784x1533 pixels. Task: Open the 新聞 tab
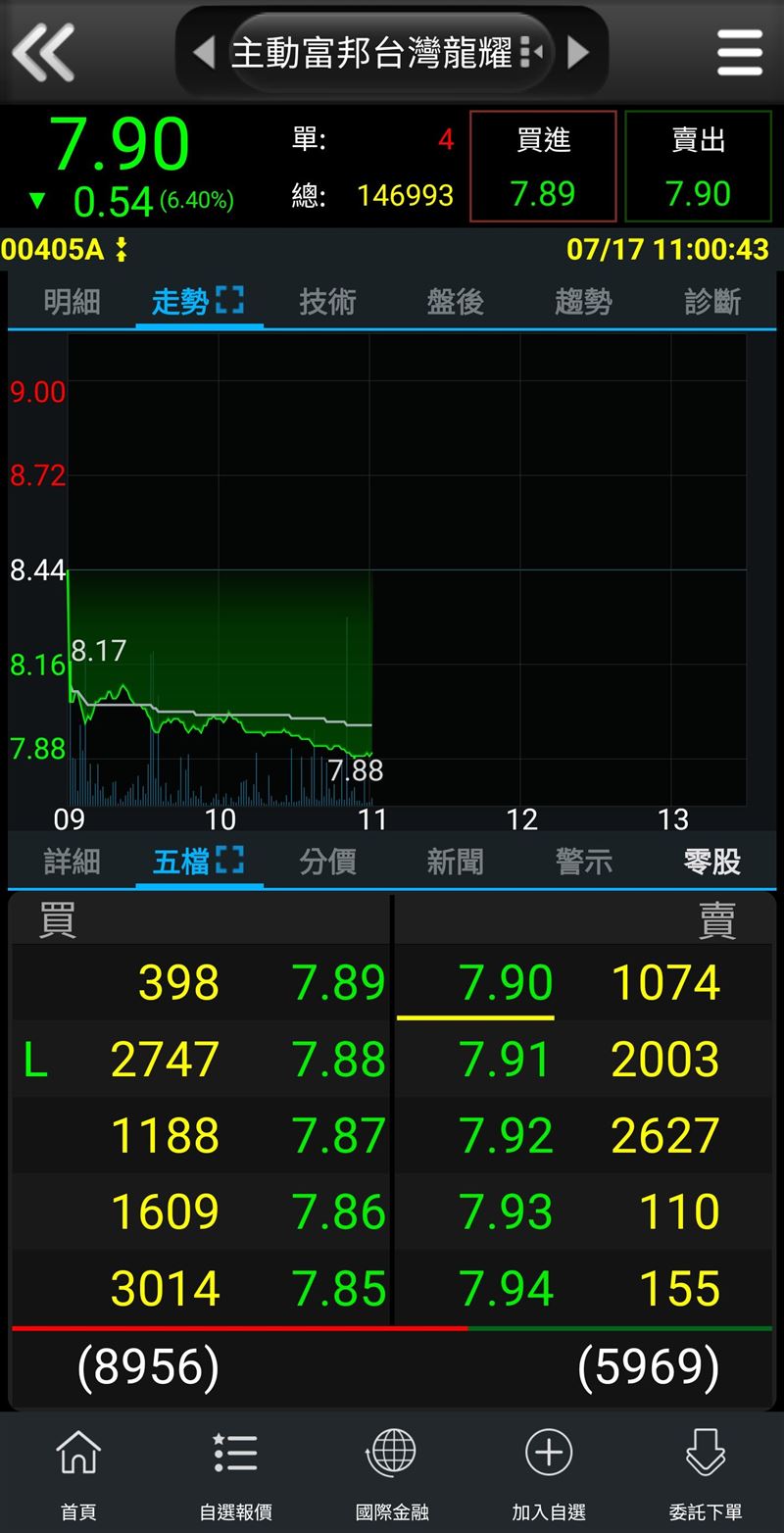coord(455,862)
